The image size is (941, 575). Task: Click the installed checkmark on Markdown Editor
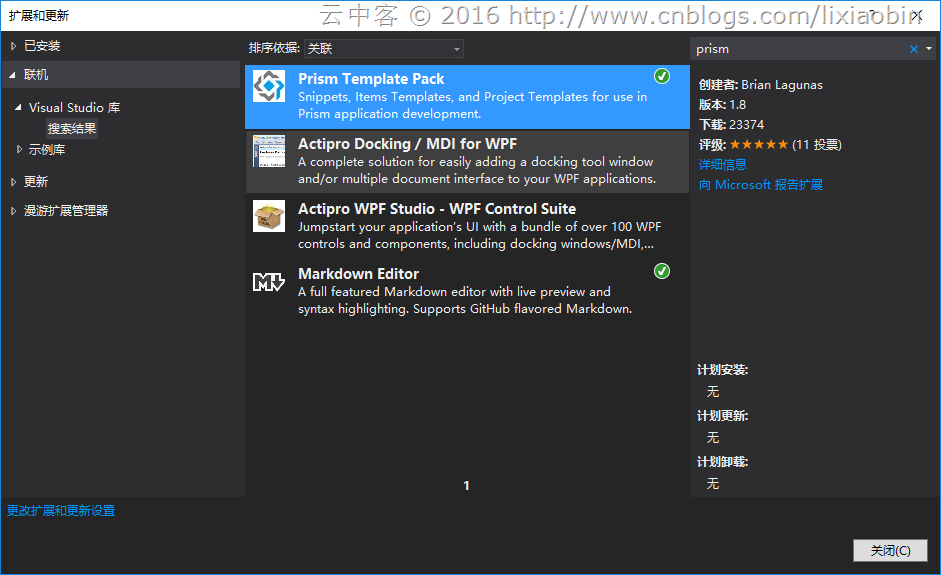click(662, 271)
